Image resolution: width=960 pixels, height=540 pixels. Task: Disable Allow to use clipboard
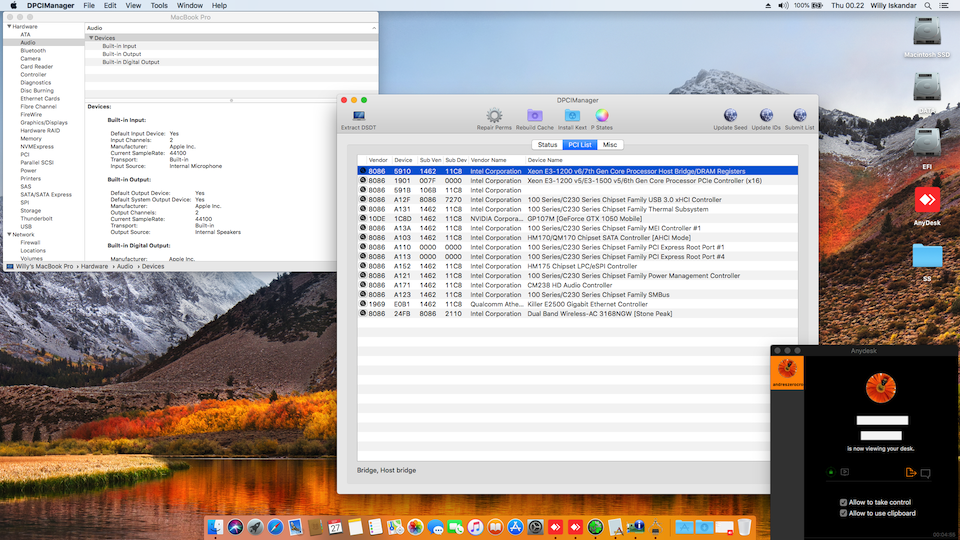click(x=842, y=513)
